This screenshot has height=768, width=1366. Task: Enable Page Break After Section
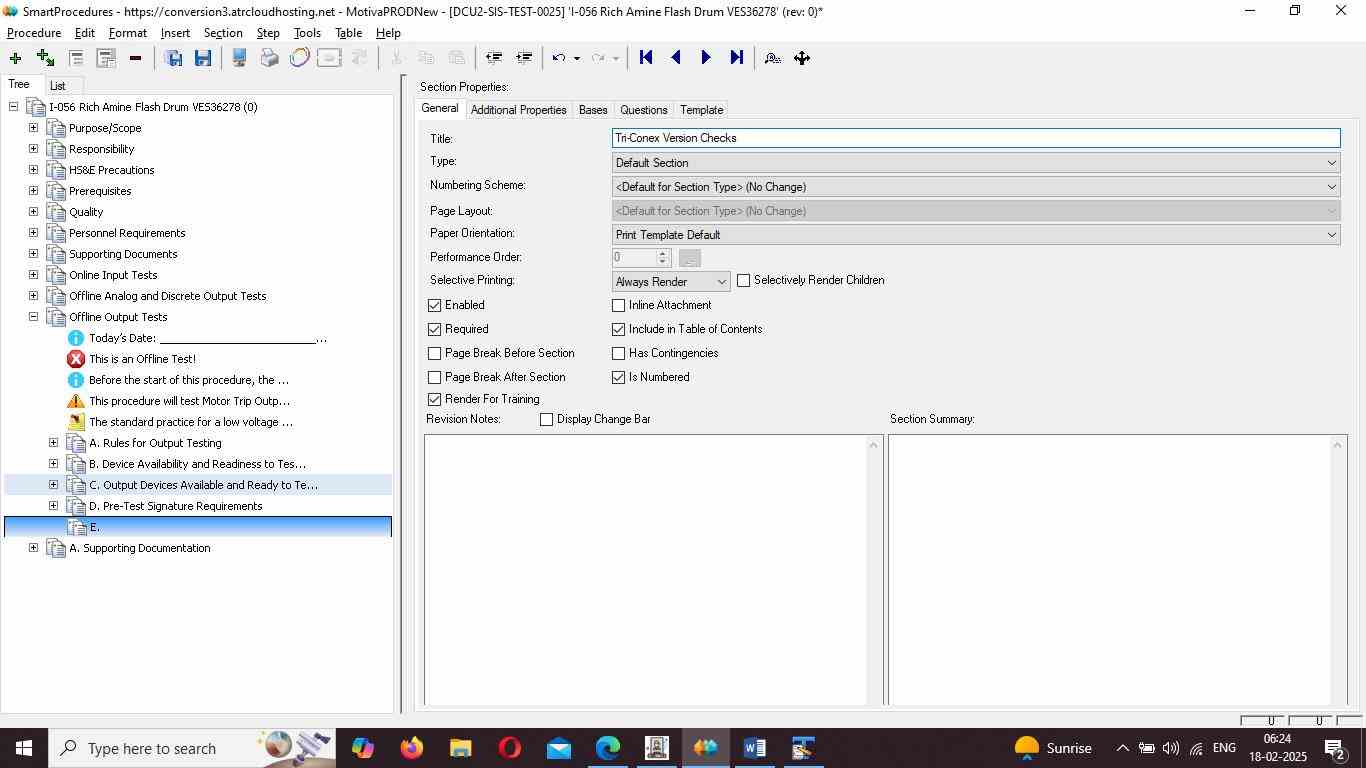point(434,377)
